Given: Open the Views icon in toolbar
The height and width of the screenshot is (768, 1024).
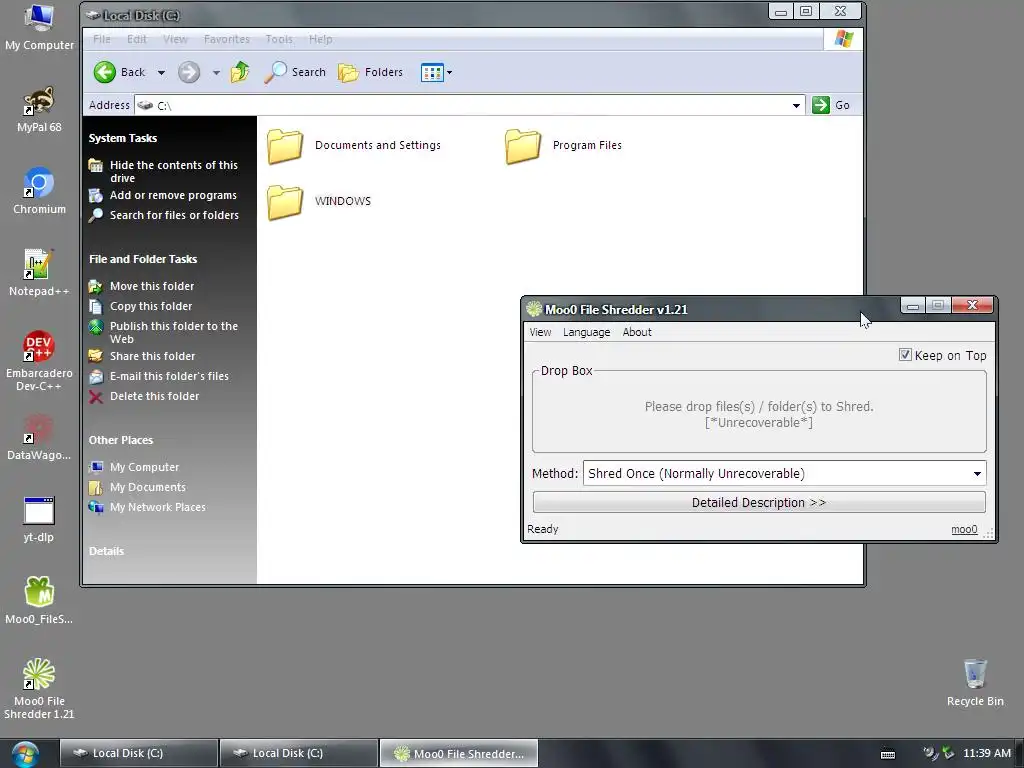Looking at the screenshot, I should coord(432,72).
